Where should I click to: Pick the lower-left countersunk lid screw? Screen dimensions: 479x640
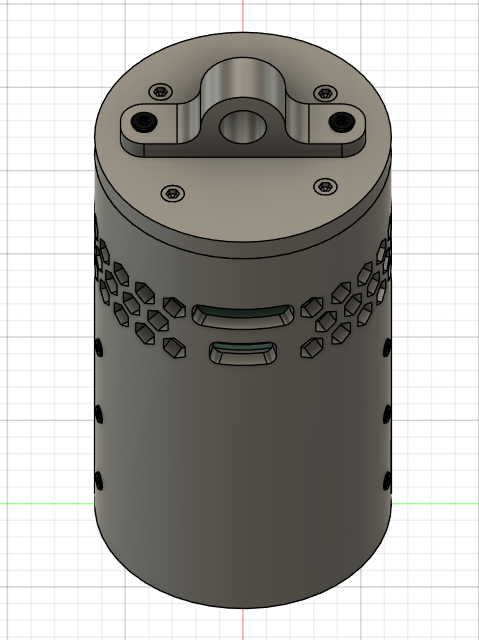click(x=173, y=193)
